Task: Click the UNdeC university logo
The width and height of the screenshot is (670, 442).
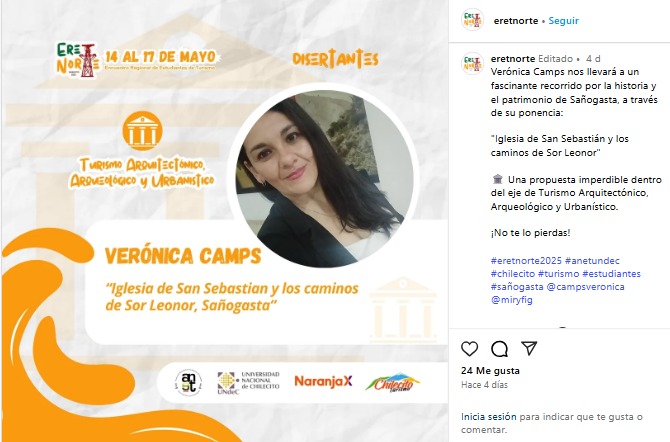Action: click(x=248, y=382)
